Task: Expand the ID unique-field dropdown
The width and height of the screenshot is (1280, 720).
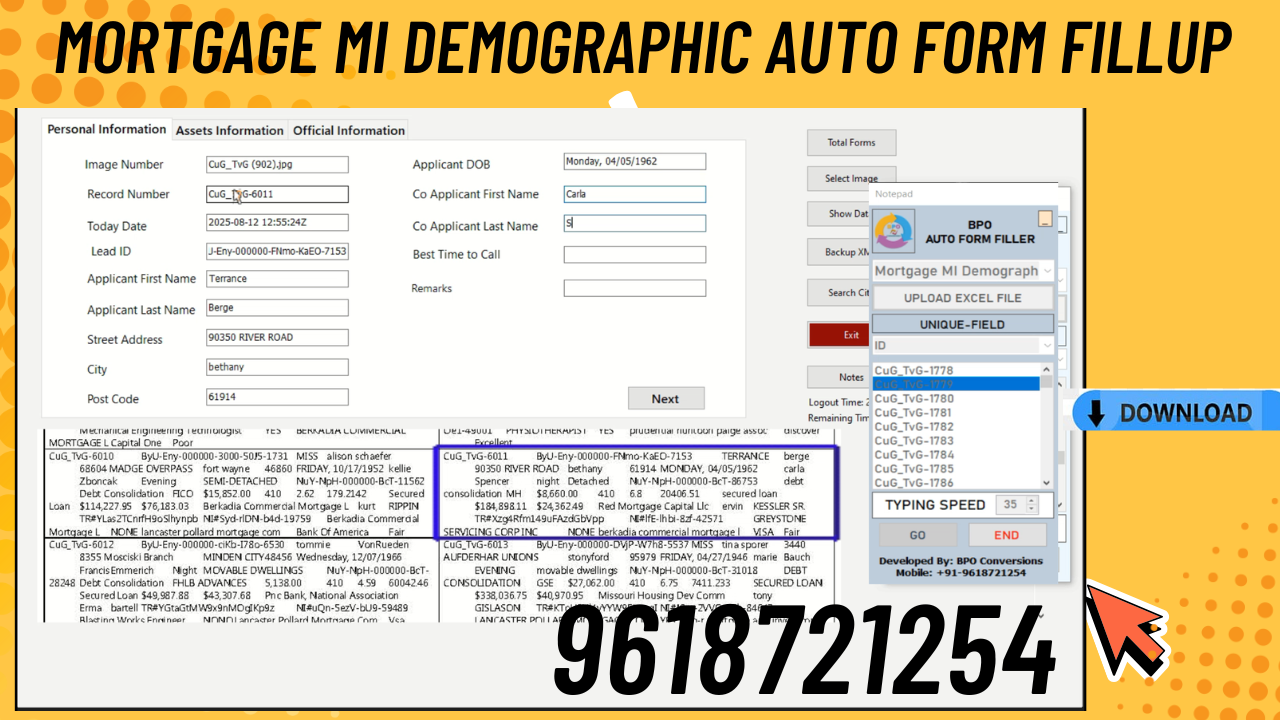Action: tap(1046, 344)
